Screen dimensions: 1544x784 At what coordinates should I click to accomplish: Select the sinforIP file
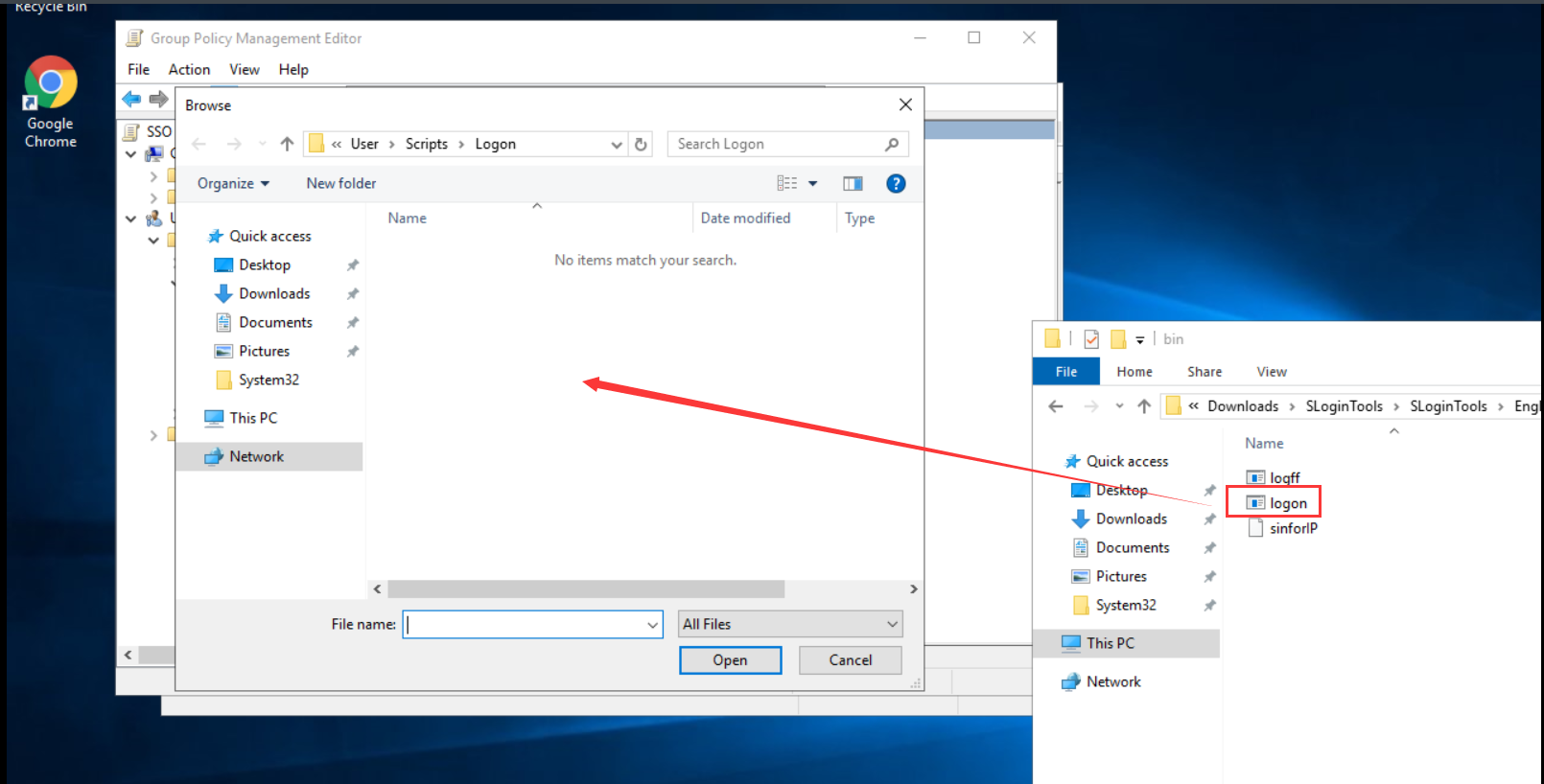(x=1293, y=528)
